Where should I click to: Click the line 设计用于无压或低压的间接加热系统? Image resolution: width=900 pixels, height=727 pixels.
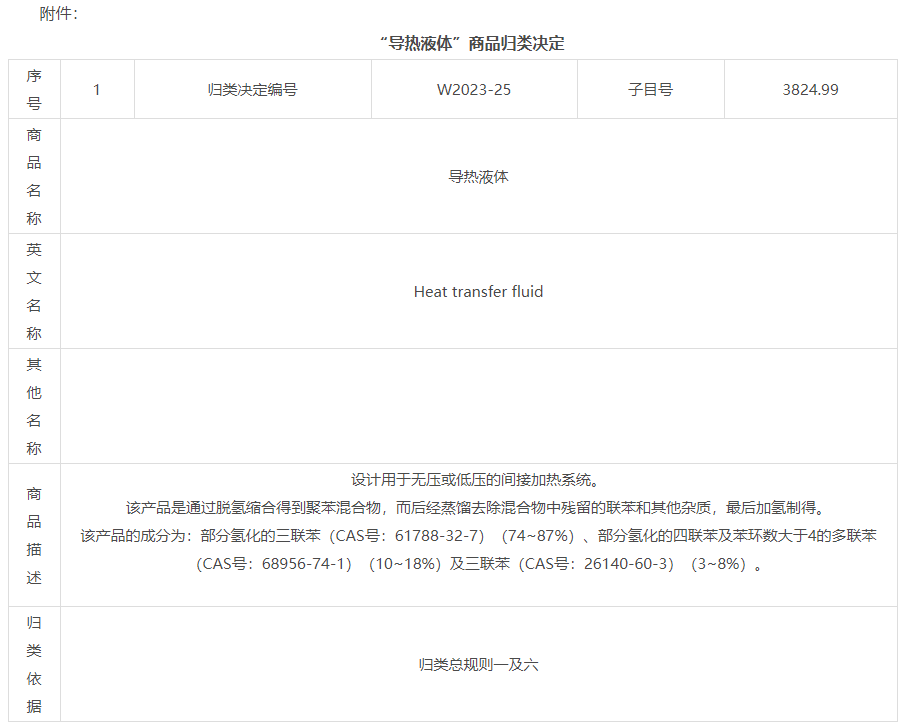478,479
